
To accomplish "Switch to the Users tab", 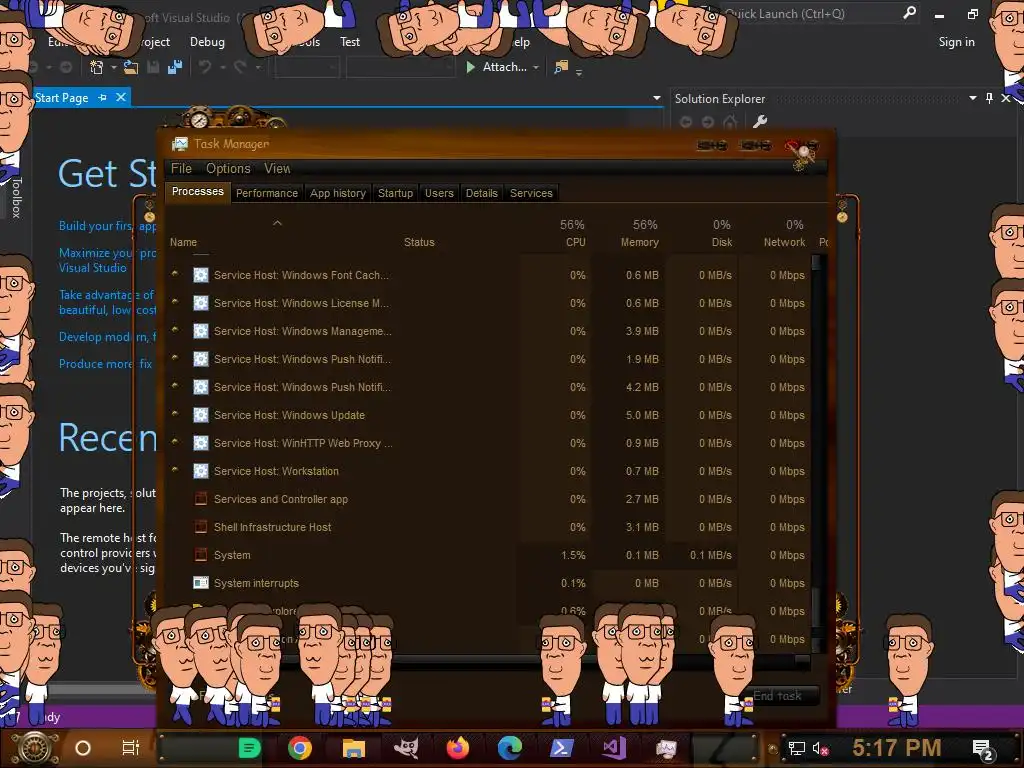I will [439, 193].
